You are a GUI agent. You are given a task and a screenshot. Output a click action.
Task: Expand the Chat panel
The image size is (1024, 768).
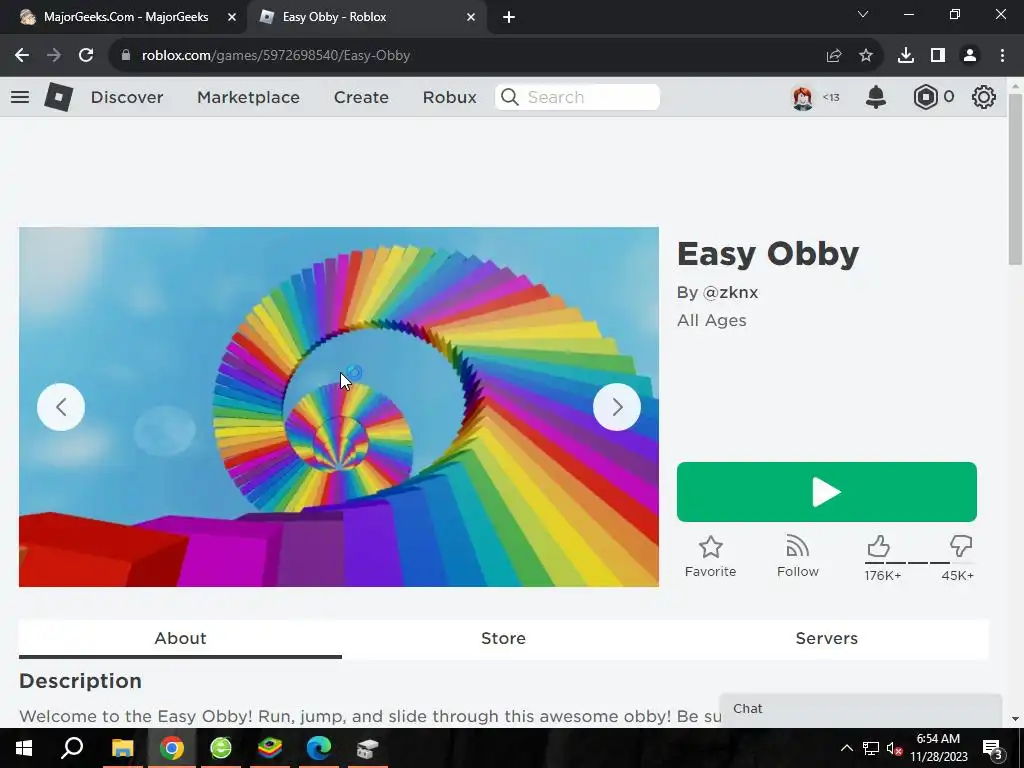[861, 709]
